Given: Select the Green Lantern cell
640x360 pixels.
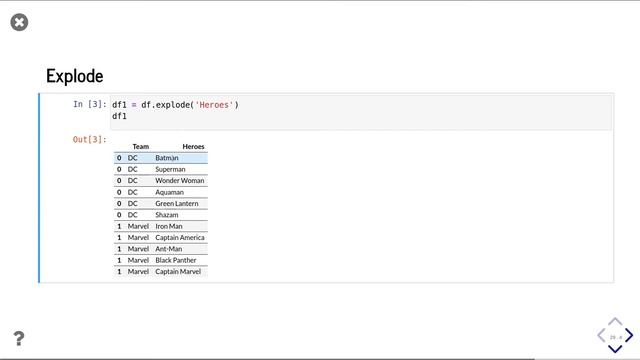Looking at the screenshot, I should click(x=177, y=204).
